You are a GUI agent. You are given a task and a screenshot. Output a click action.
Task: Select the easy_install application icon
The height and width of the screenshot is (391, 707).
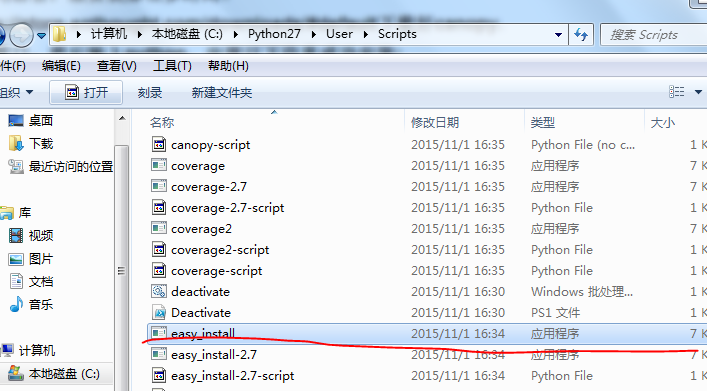point(159,333)
